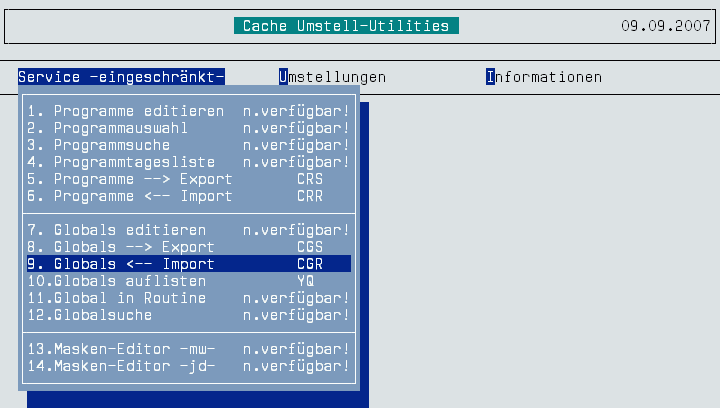Select item 1 Programme editieren

tap(189, 111)
